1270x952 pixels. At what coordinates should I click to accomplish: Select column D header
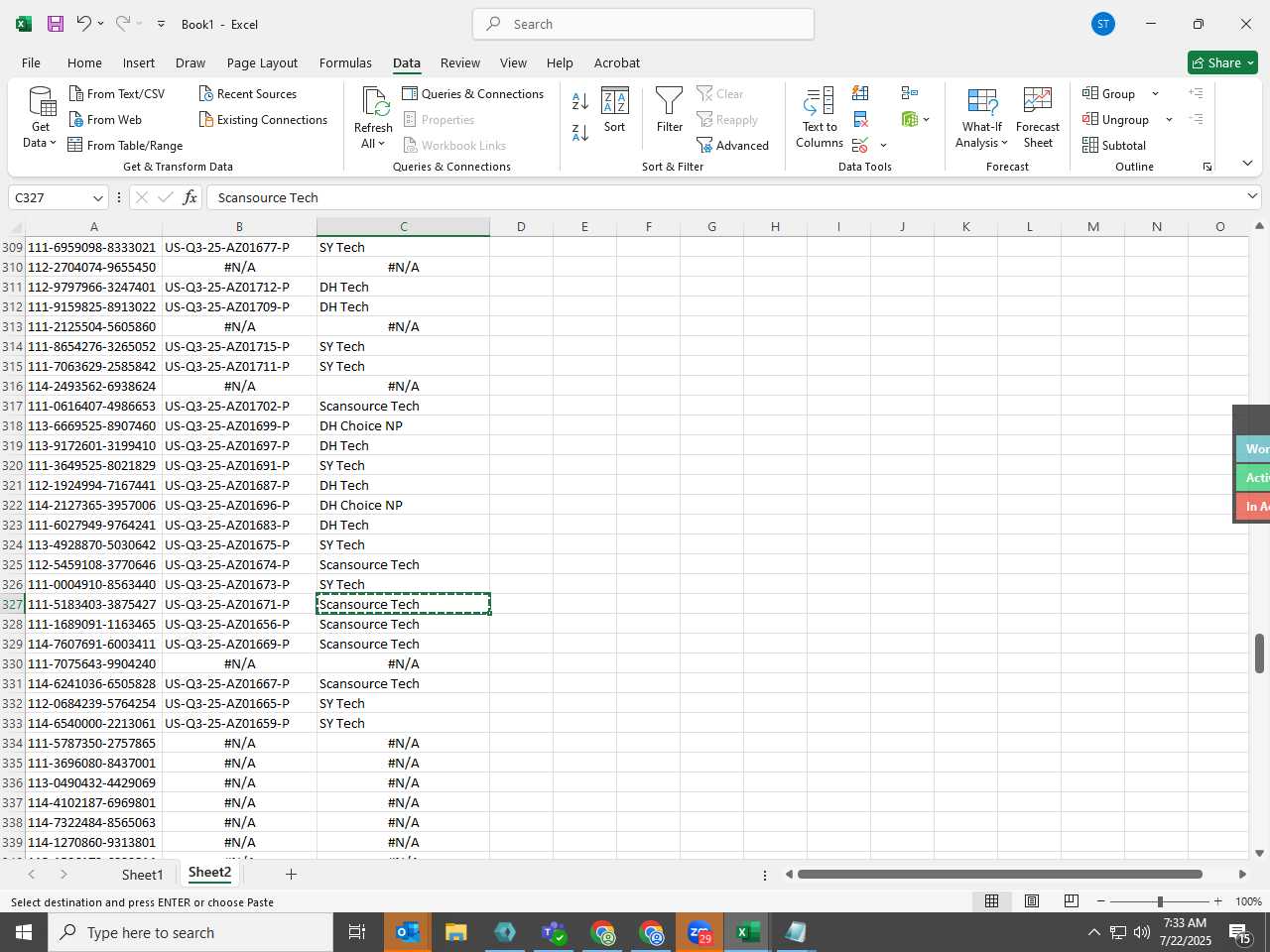pyautogui.click(x=521, y=227)
